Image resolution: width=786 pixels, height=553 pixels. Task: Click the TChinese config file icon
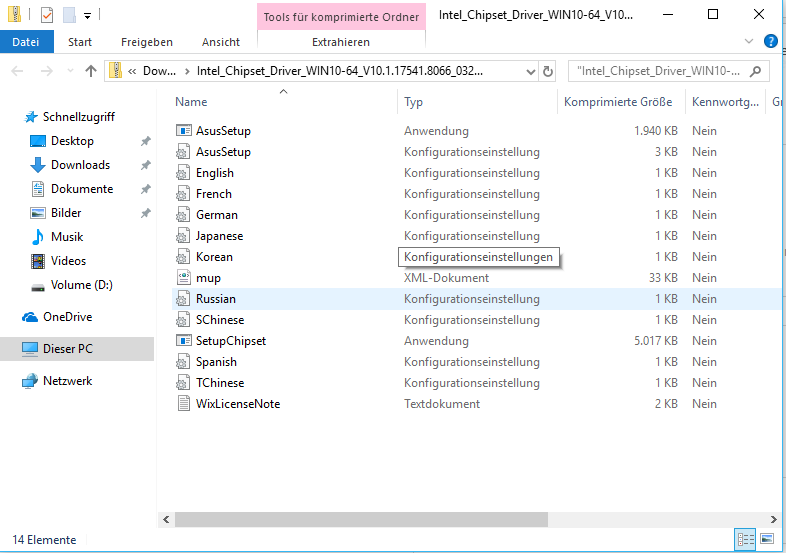tap(183, 383)
